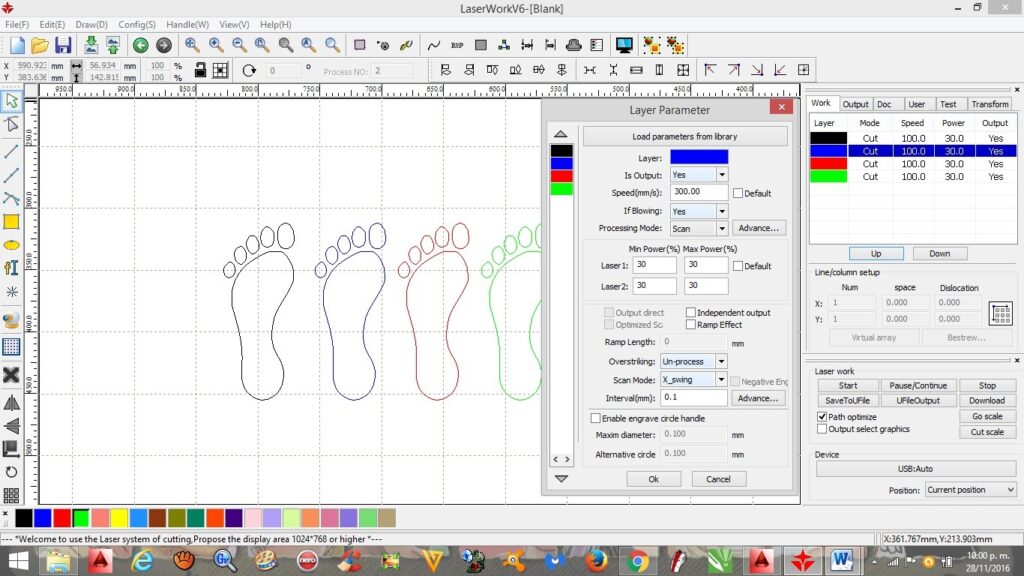The height and width of the screenshot is (576, 1024).
Task: Open the Processing Mode dropdown
Action: (721, 228)
